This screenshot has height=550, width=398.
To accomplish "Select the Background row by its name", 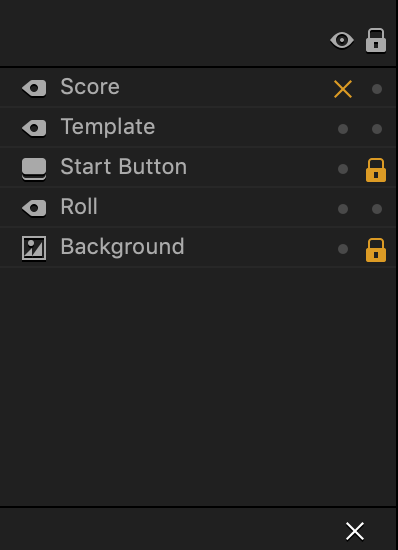I will [122, 248].
